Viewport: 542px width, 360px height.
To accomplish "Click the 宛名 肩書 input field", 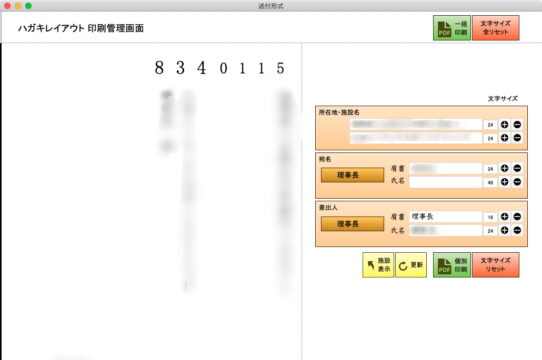I will (x=446, y=168).
